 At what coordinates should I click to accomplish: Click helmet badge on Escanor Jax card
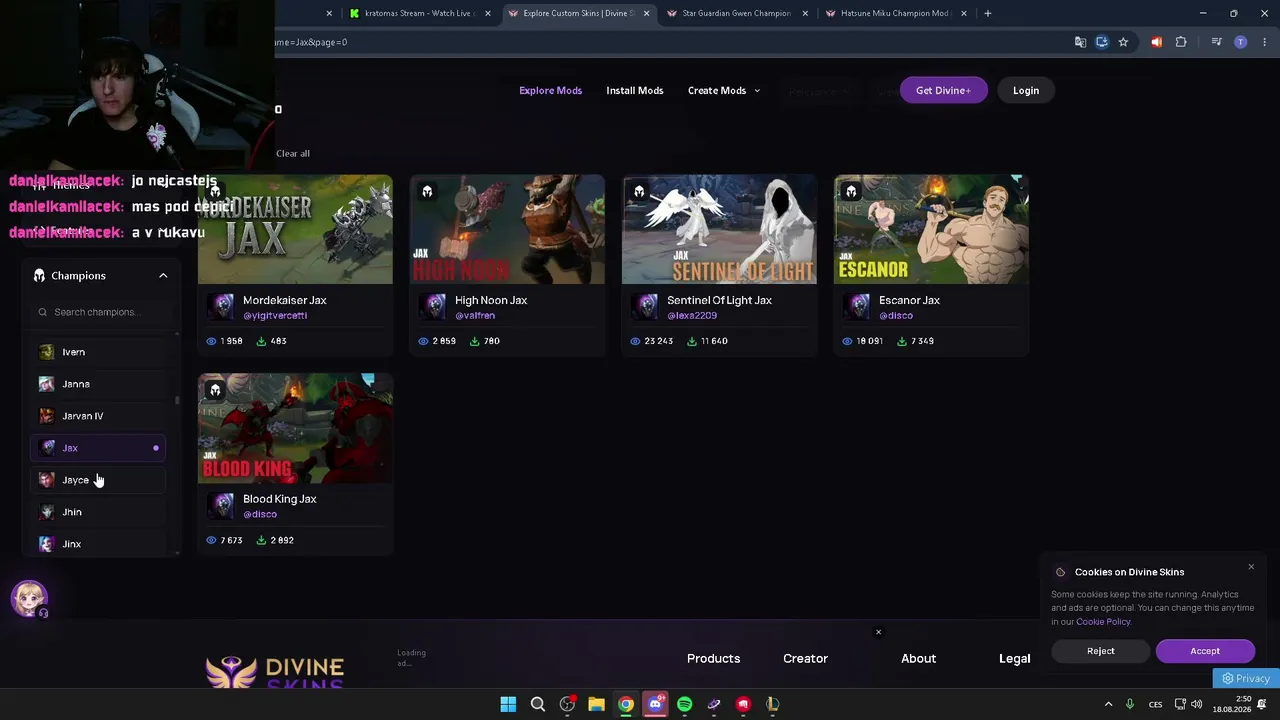click(851, 192)
